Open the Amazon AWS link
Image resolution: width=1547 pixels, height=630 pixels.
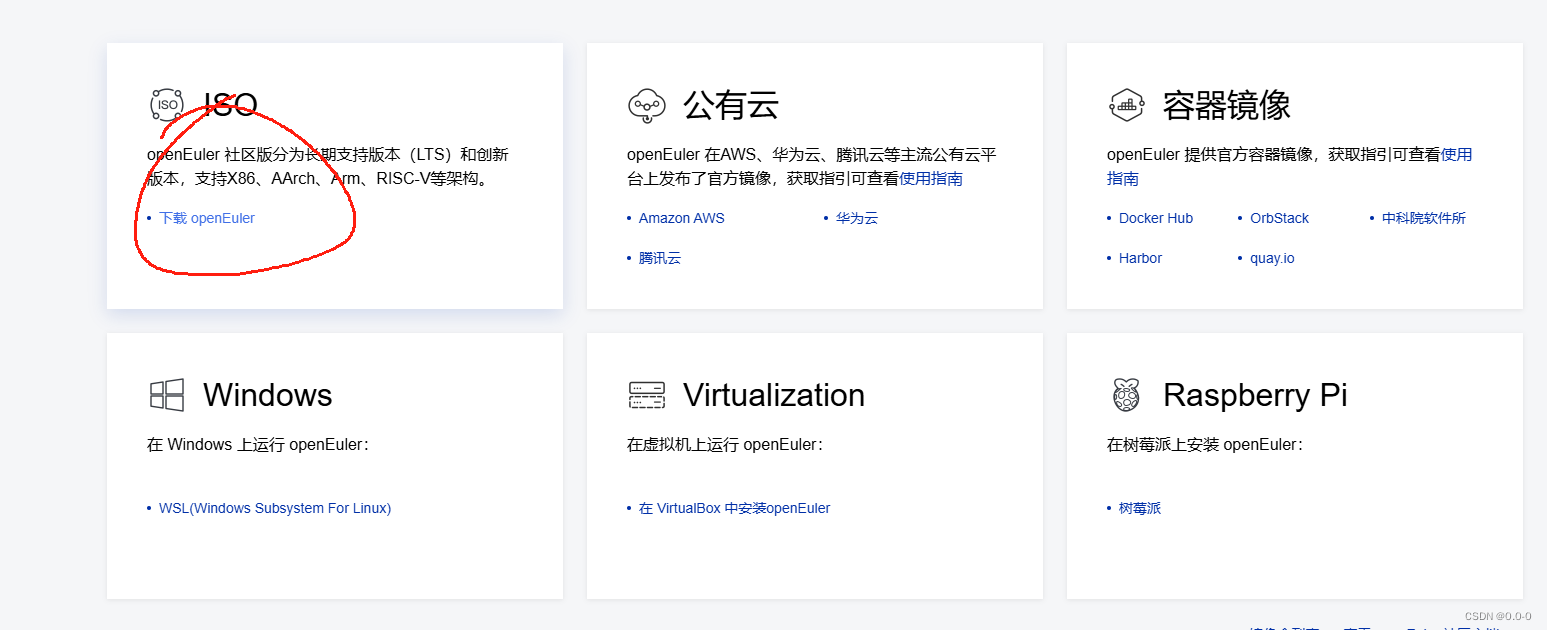click(682, 218)
